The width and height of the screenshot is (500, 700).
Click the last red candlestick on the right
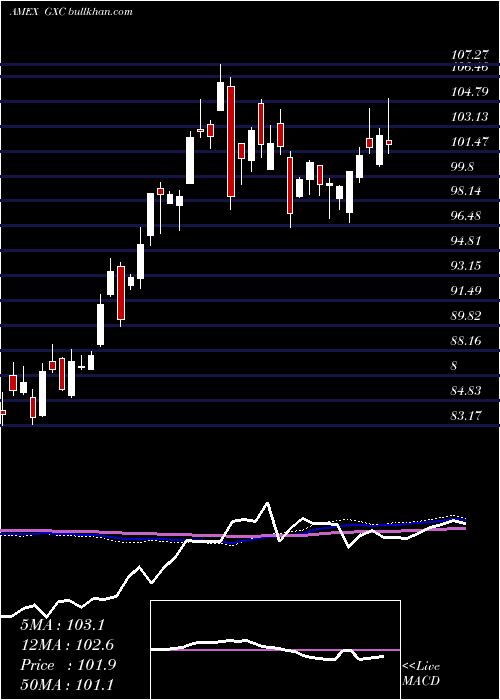(x=389, y=142)
